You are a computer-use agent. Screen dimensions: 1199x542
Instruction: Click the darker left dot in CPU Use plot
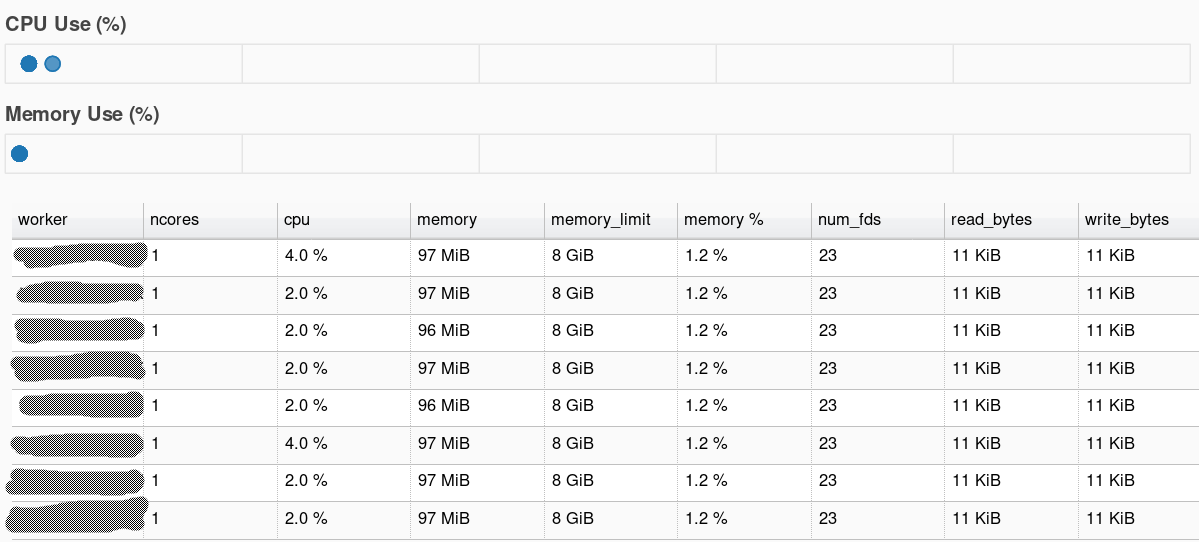point(29,64)
